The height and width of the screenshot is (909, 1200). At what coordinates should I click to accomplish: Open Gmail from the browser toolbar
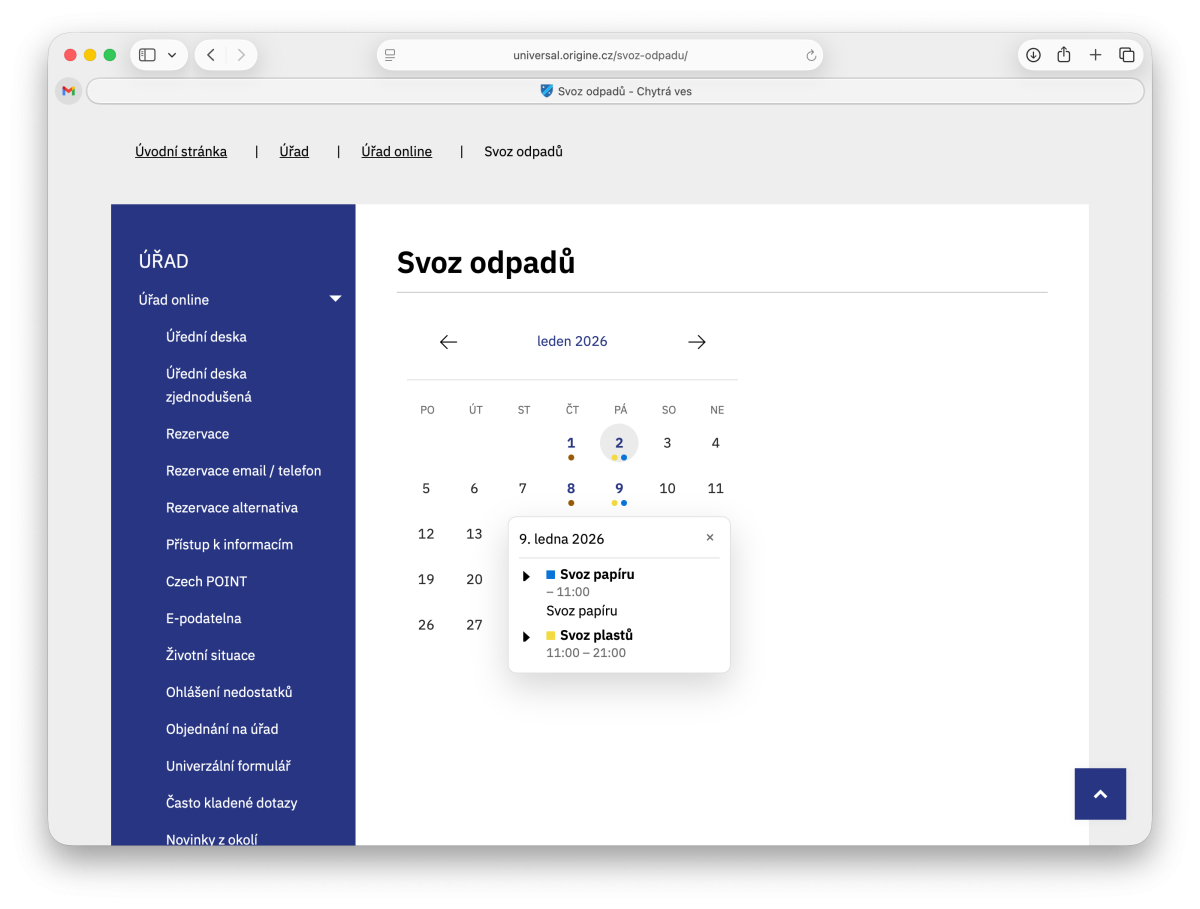(67, 90)
